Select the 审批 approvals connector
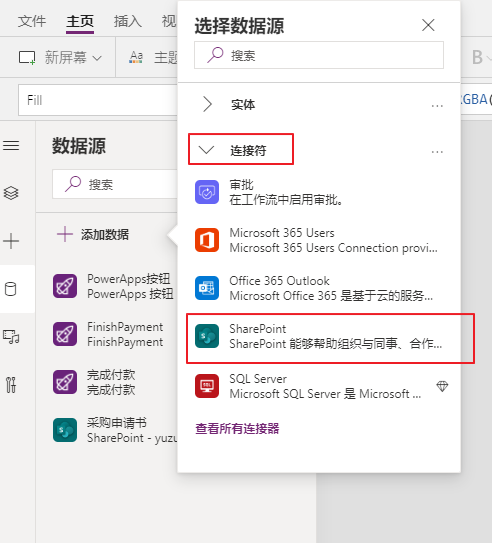The width and height of the screenshot is (492, 543). click(x=319, y=192)
